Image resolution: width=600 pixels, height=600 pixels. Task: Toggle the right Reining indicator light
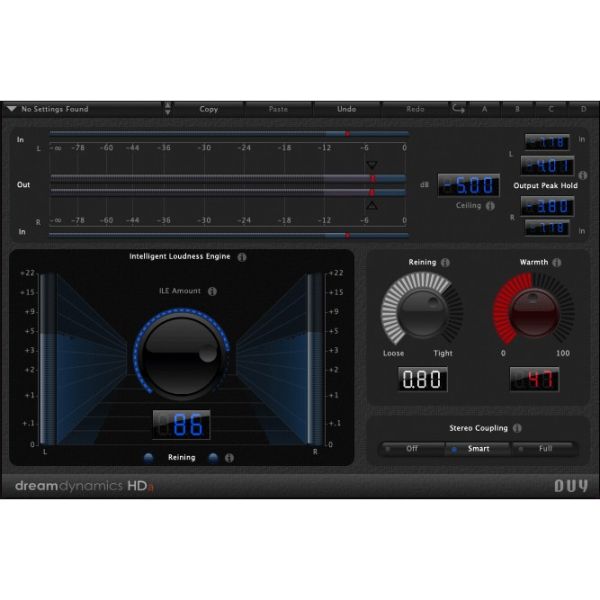point(214,458)
